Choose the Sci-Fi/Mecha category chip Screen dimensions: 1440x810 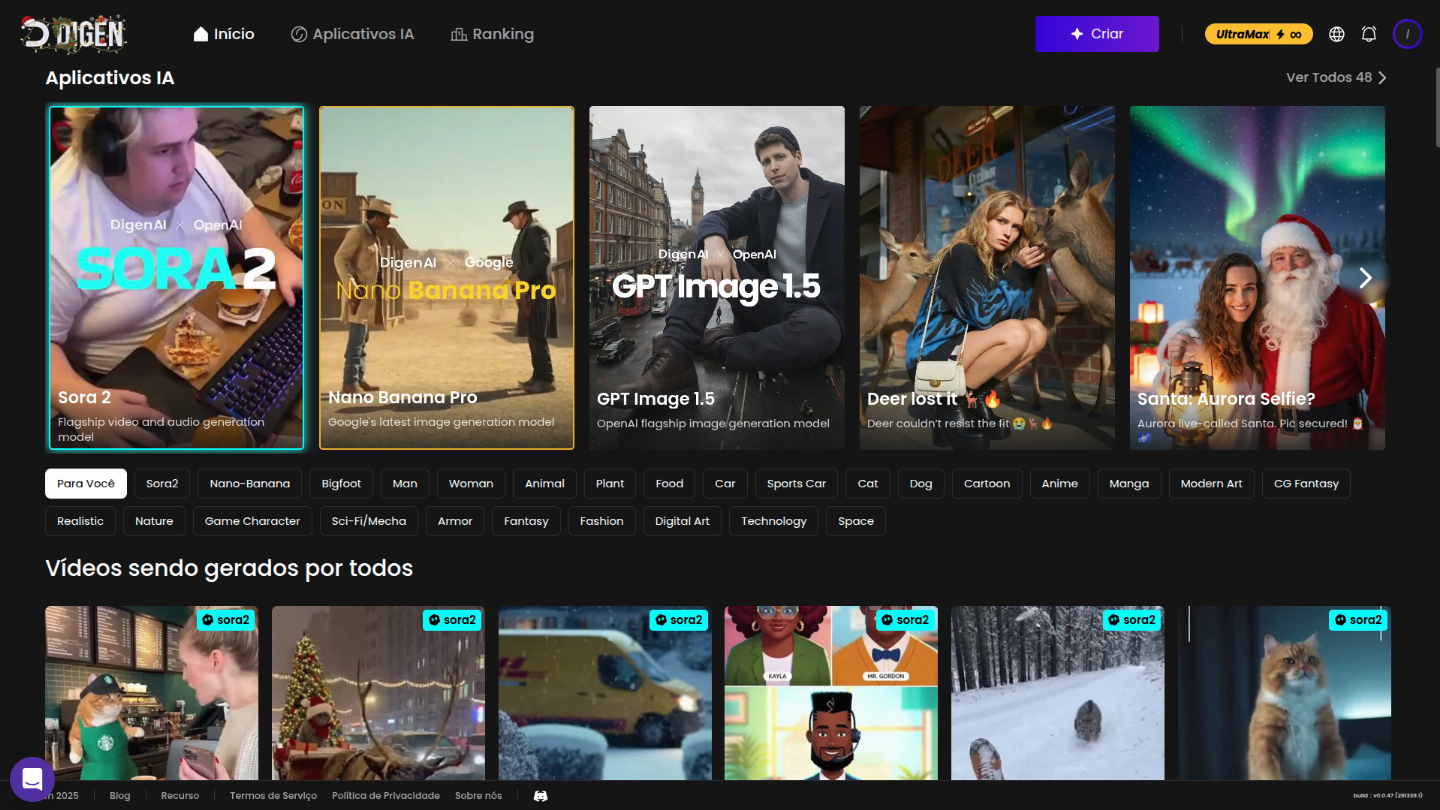click(369, 521)
